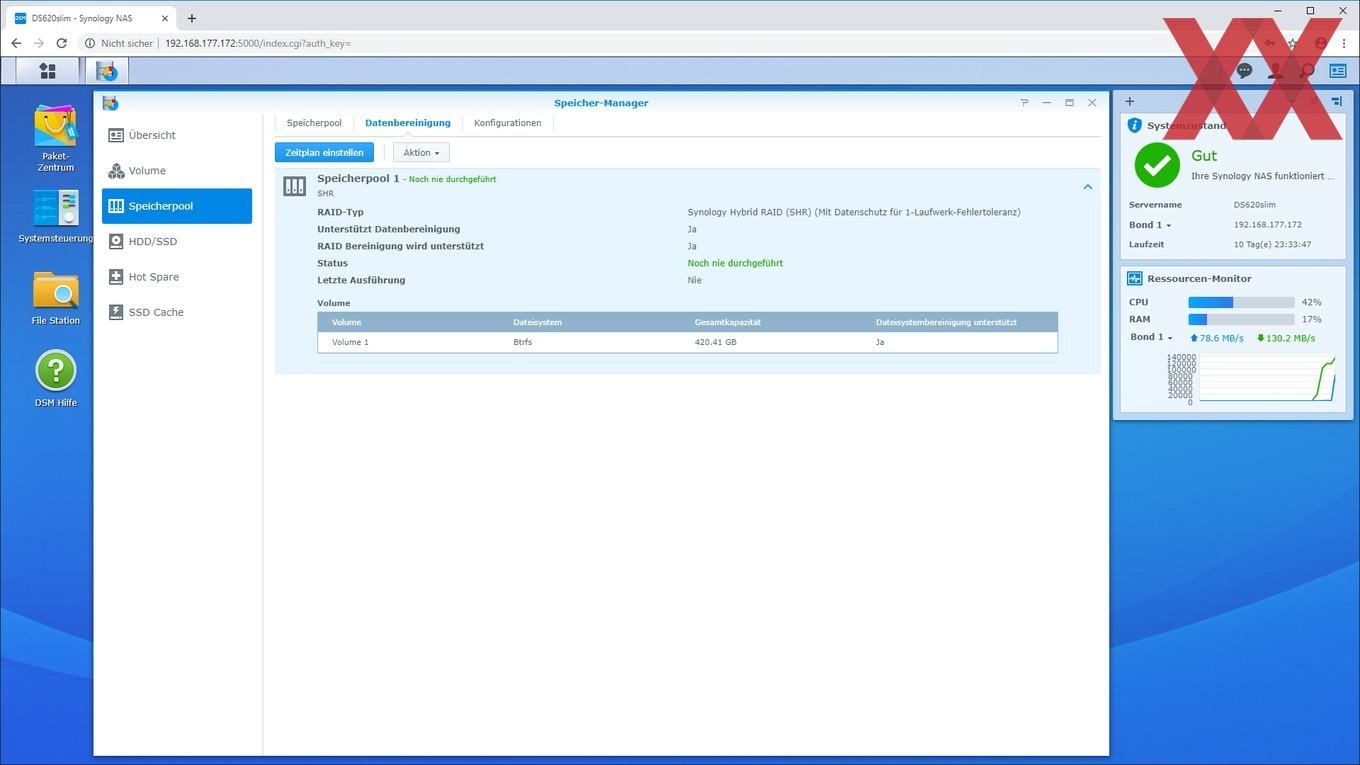Click Zeitplan einstellen button
Viewport: 1360px width, 765px height.
pos(325,153)
